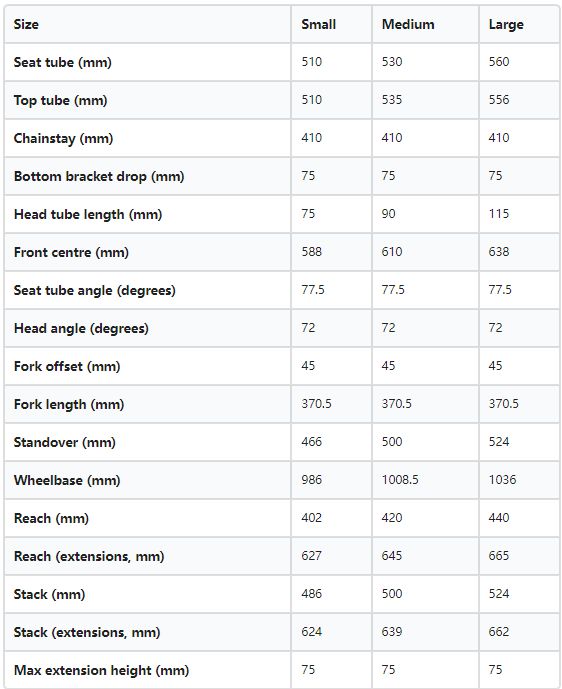The height and width of the screenshot is (689, 562).
Task: Click Bottom bracket drop (mm) label
Action: click(99, 176)
